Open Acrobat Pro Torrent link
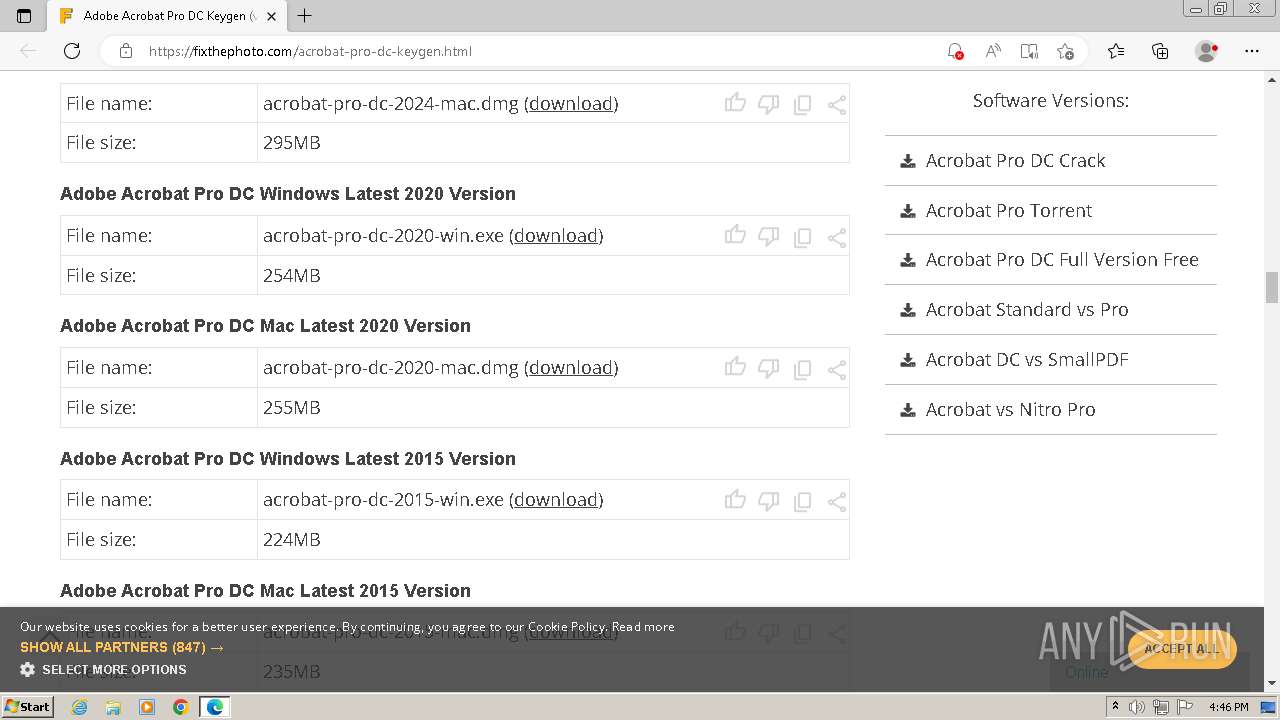 click(x=1009, y=210)
